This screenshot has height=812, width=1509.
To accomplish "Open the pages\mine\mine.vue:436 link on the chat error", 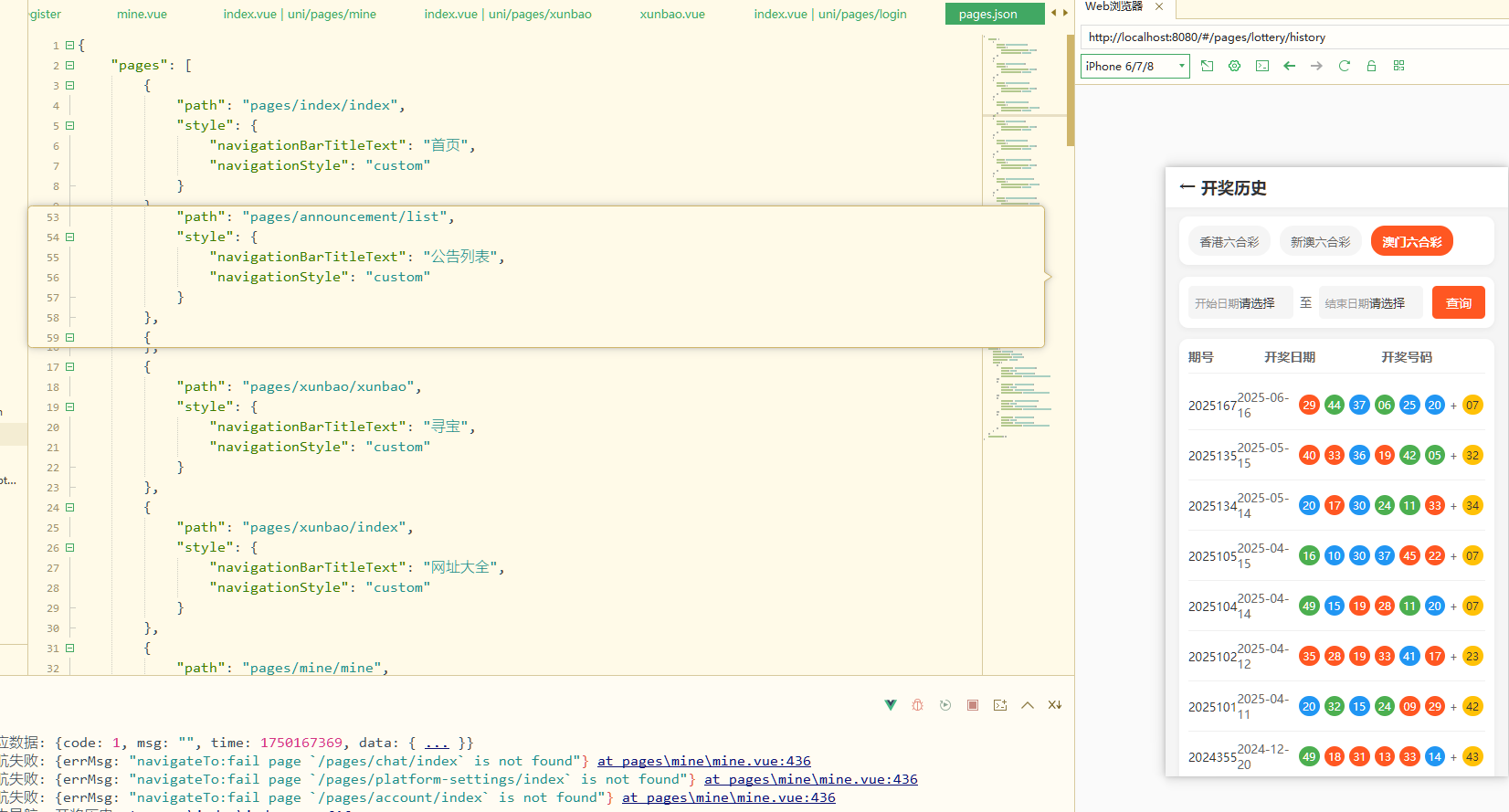I will pos(703,761).
